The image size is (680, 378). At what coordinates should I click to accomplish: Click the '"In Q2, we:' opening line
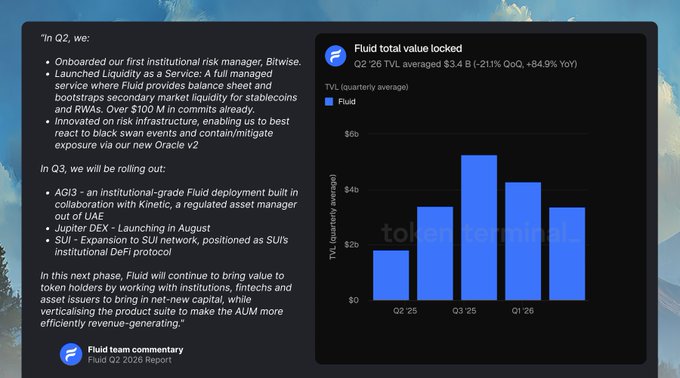[x=65, y=38]
